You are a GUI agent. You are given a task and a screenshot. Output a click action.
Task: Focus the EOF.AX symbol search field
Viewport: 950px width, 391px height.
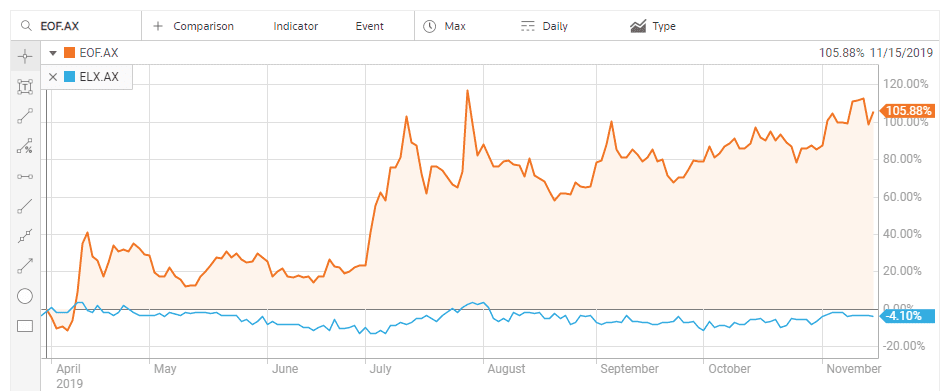[76, 26]
